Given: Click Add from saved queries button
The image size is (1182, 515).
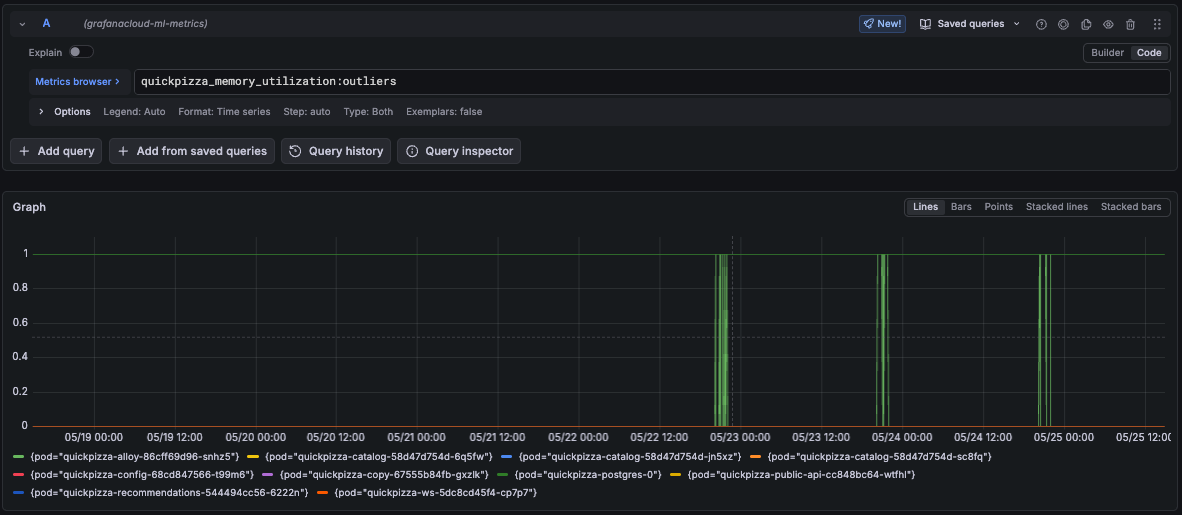Looking at the screenshot, I should pos(191,151).
